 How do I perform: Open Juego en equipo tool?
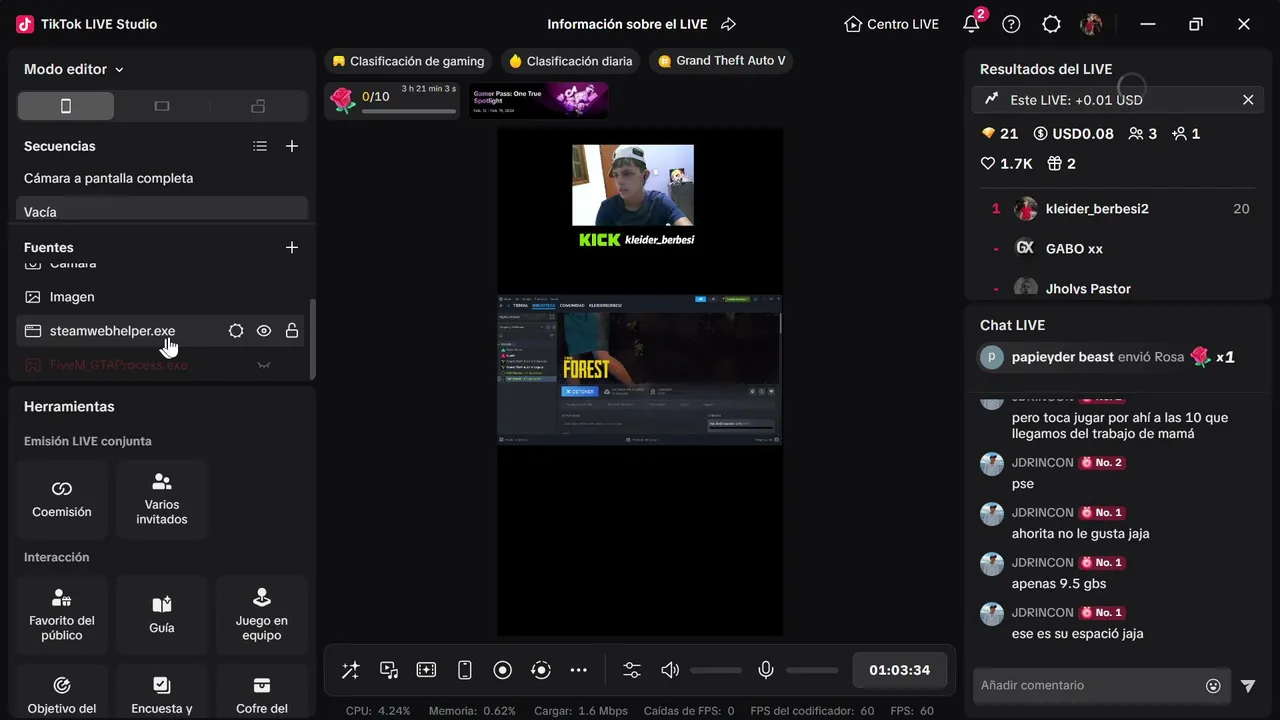click(262, 615)
